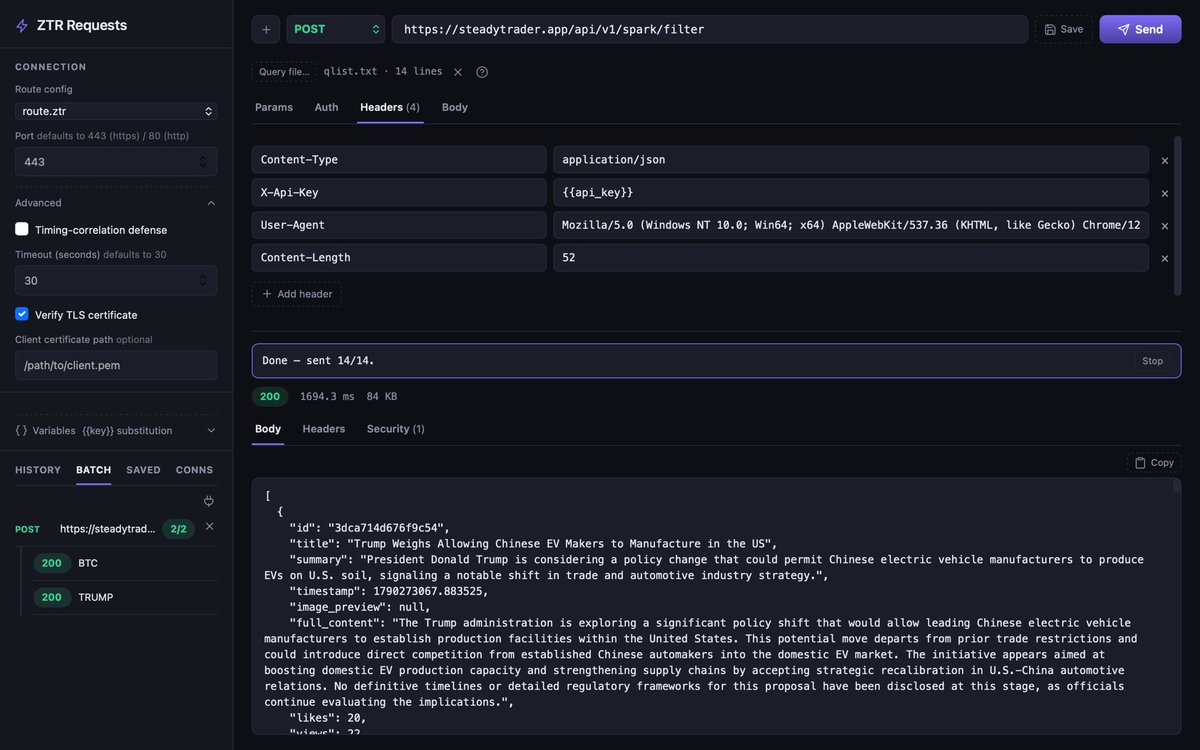Stop the batch run
1200x750 pixels.
click(1152, 361)
